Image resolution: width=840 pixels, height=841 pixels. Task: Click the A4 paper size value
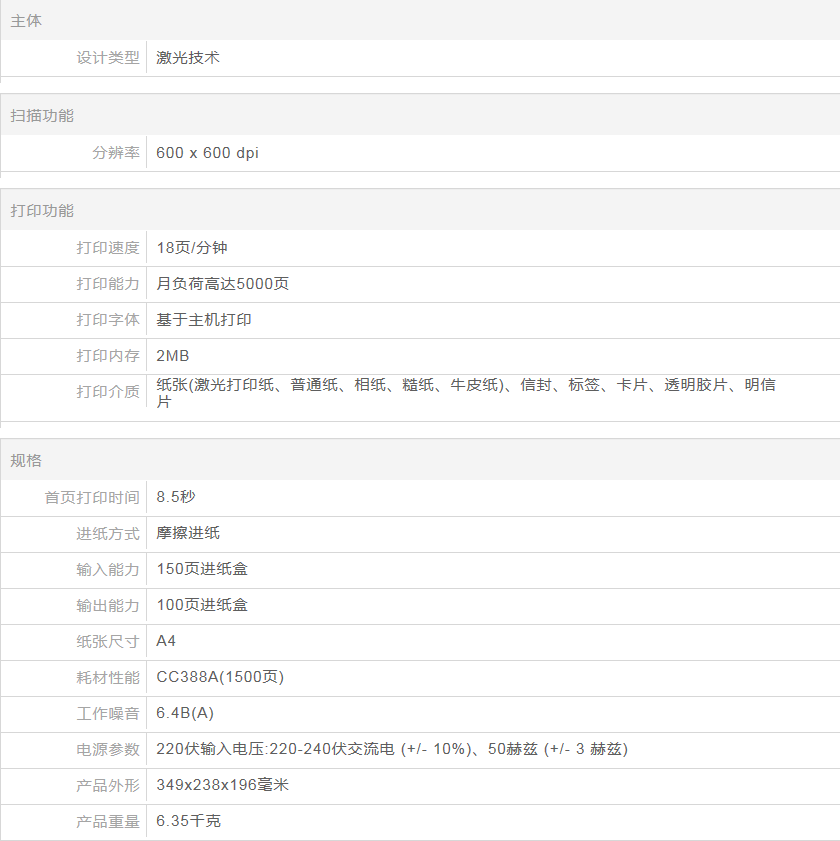tap(166, 641)
